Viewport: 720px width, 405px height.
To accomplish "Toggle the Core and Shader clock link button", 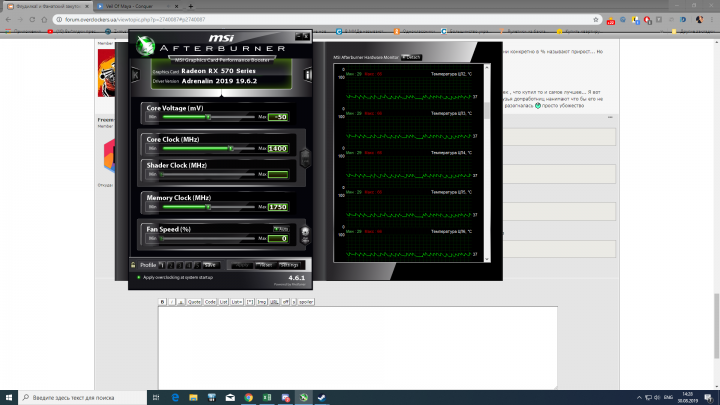I will coord(305,158).
